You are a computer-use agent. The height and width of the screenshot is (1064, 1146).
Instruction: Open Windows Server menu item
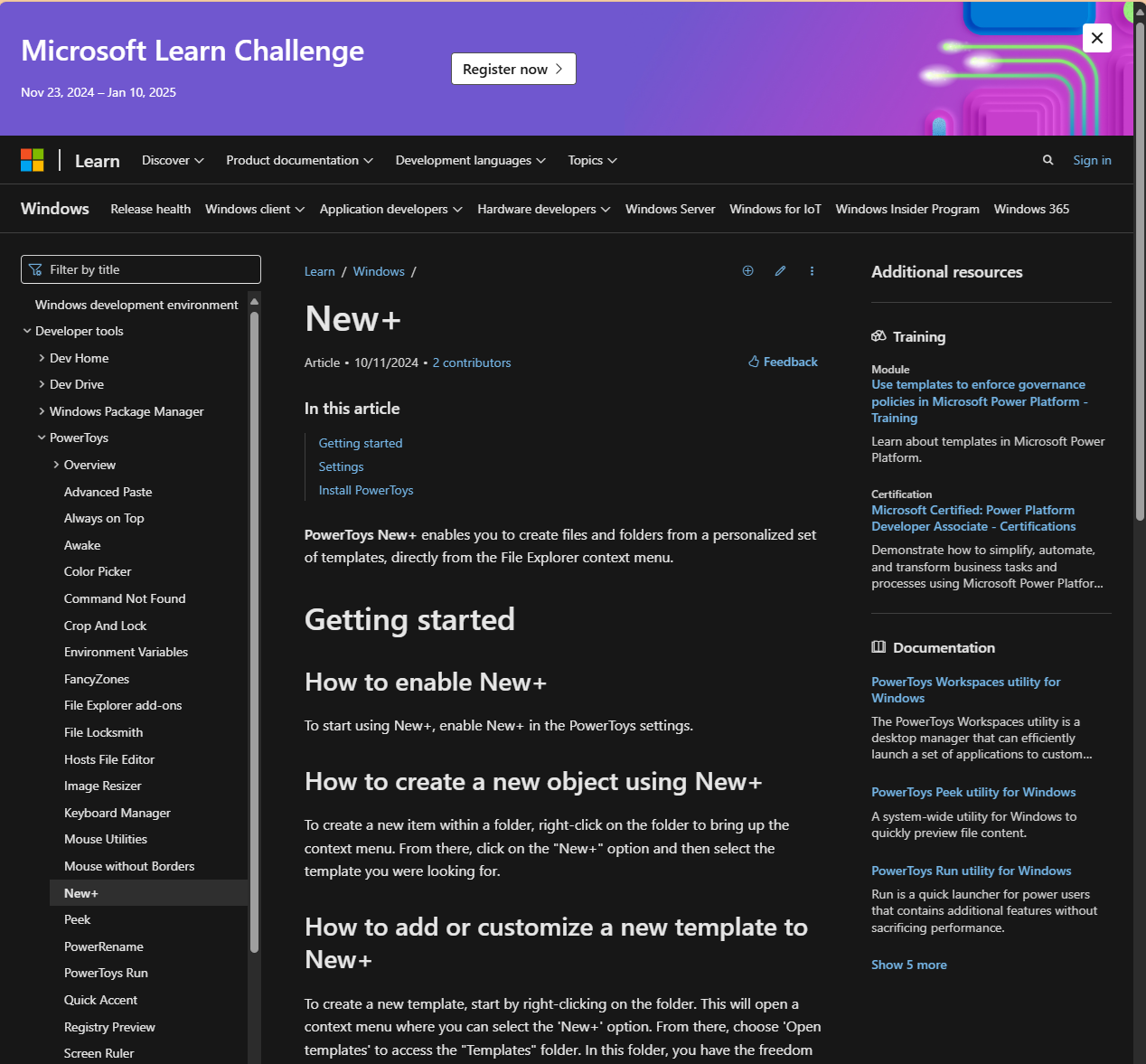click(670, 209)
